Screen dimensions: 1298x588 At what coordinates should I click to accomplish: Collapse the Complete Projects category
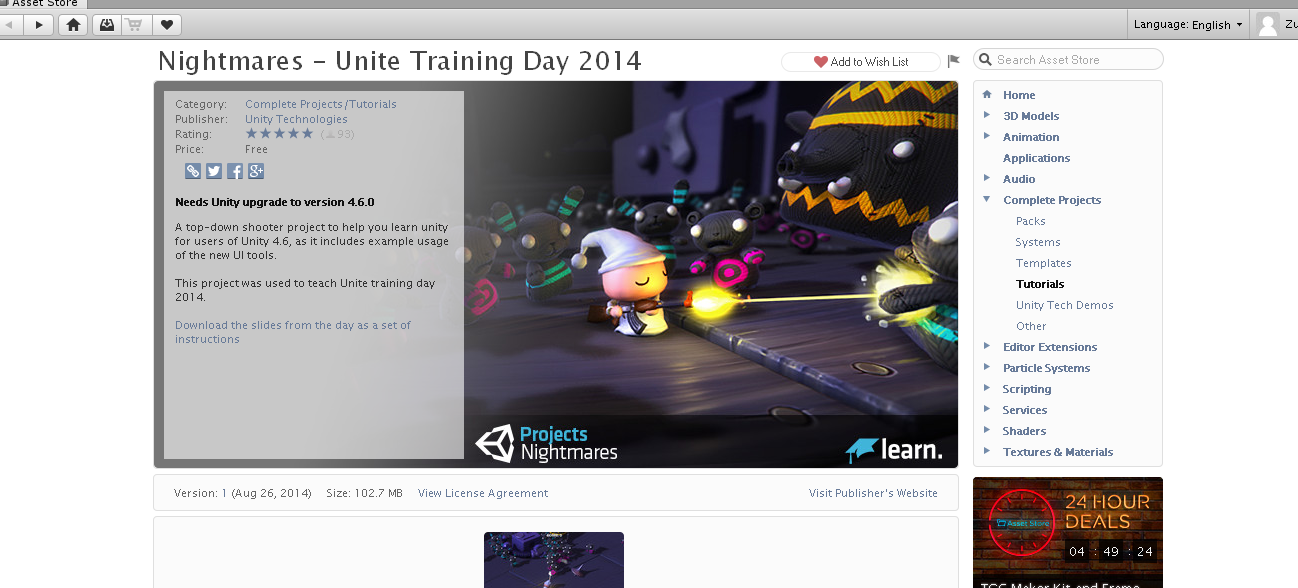(x=987, y=199)
